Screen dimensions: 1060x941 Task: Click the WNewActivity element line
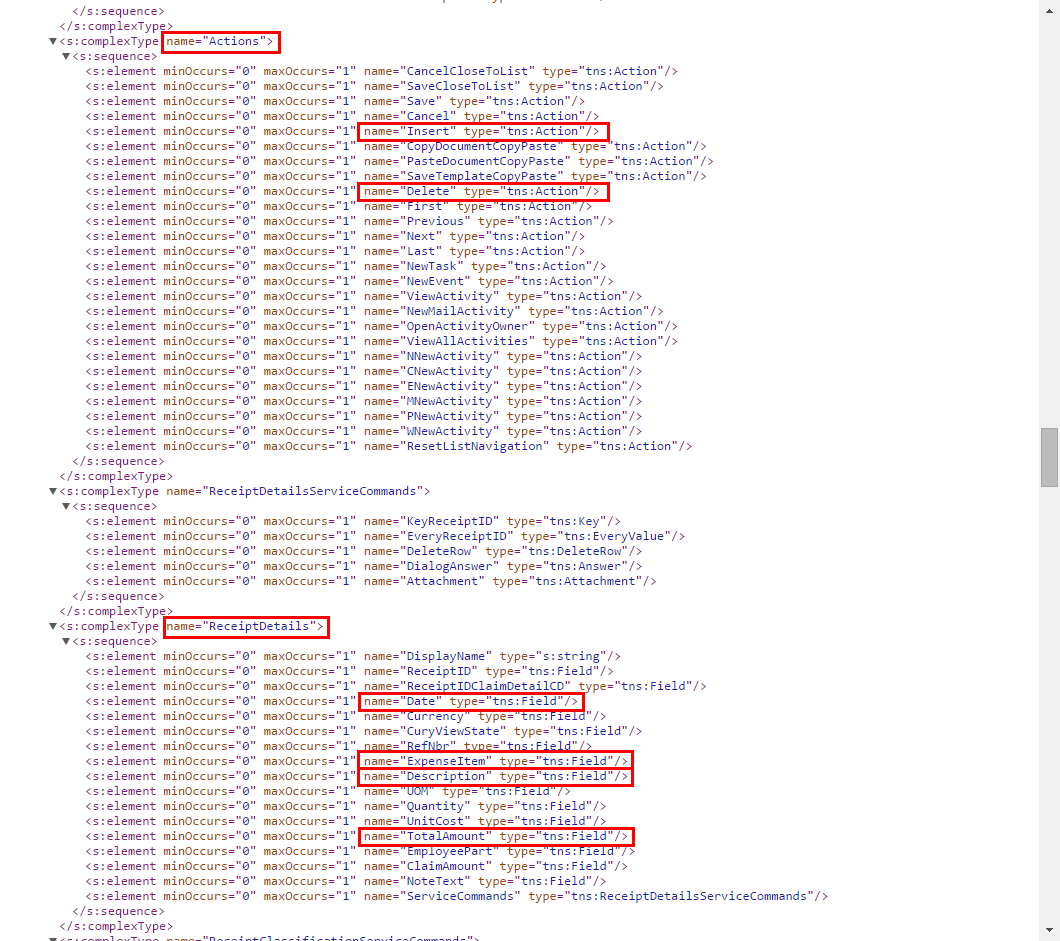(364, 431)
